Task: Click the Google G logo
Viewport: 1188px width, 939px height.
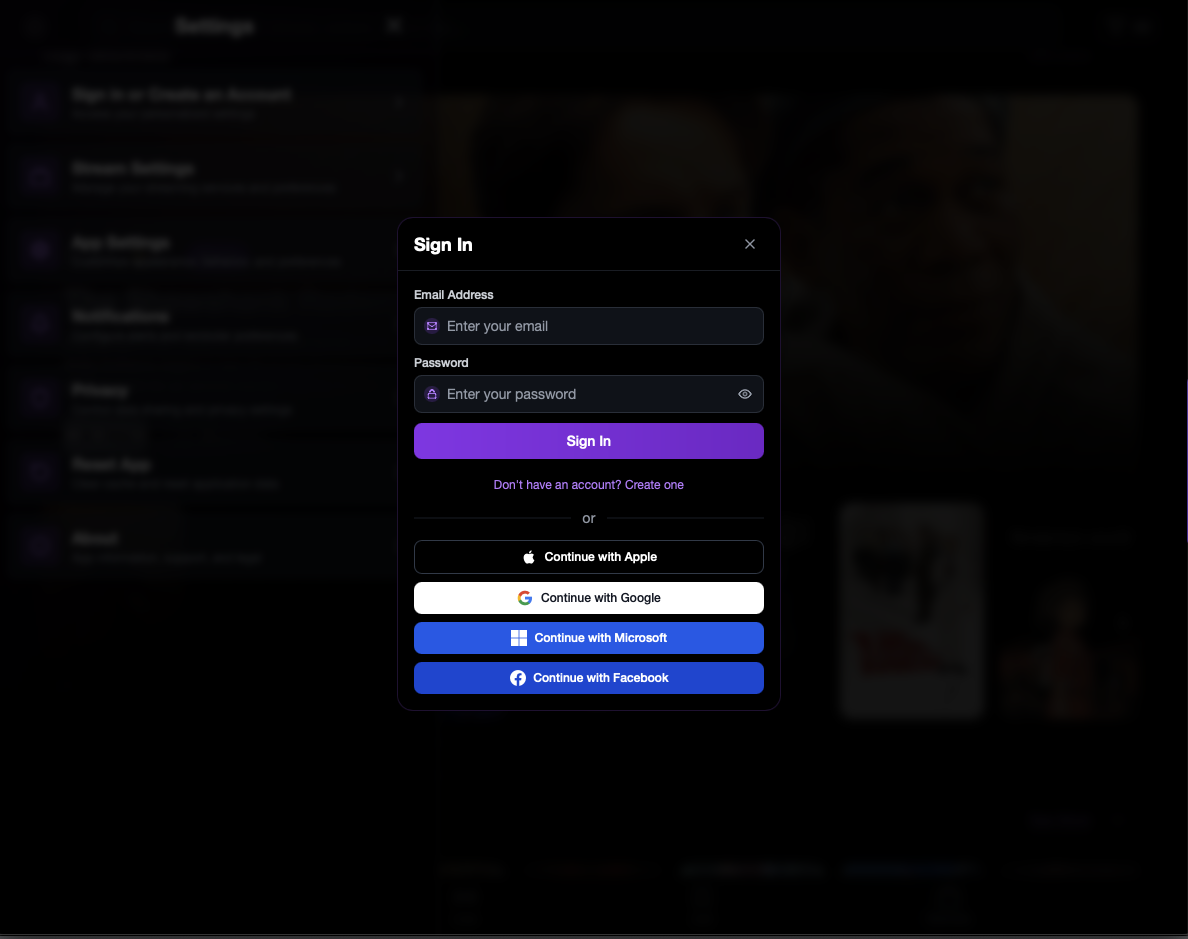Action: coord(524,598)
